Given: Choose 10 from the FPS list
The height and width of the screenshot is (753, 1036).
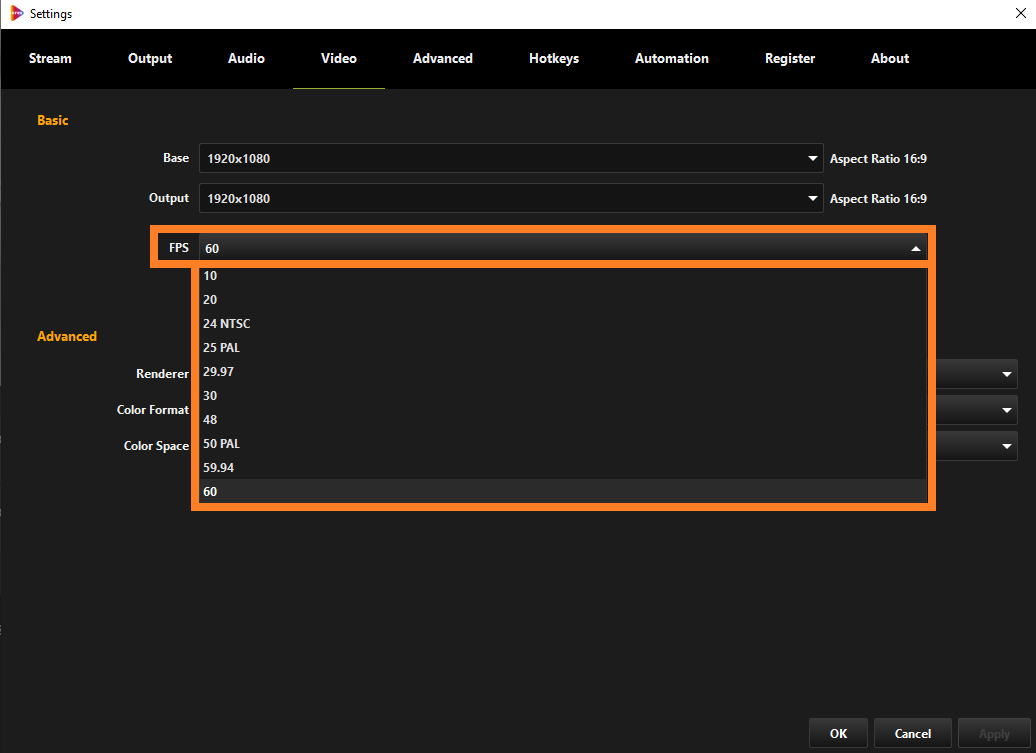Looking at the screenshot, I should (563, 276).
